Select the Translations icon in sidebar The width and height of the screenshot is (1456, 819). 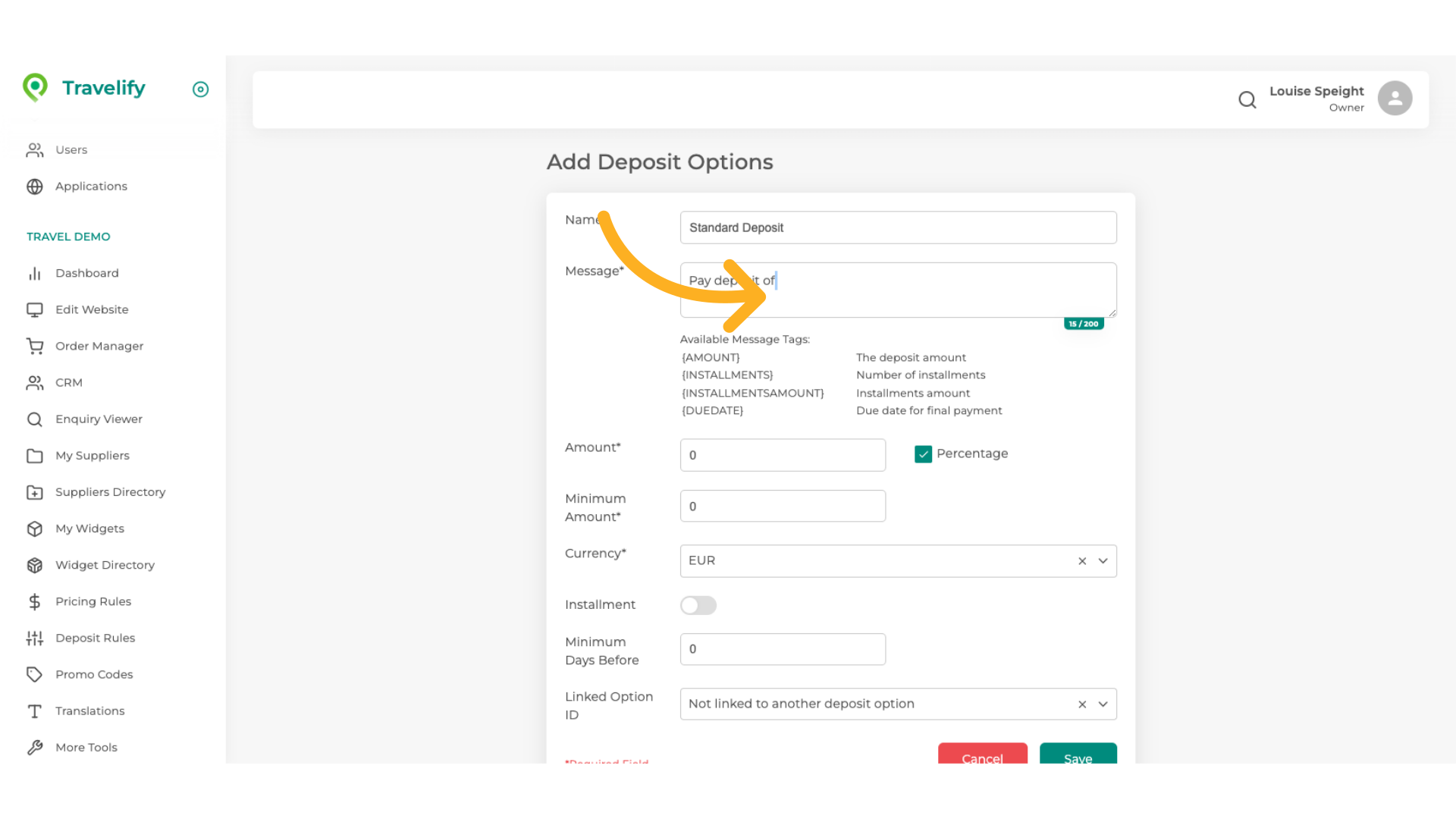35,711
